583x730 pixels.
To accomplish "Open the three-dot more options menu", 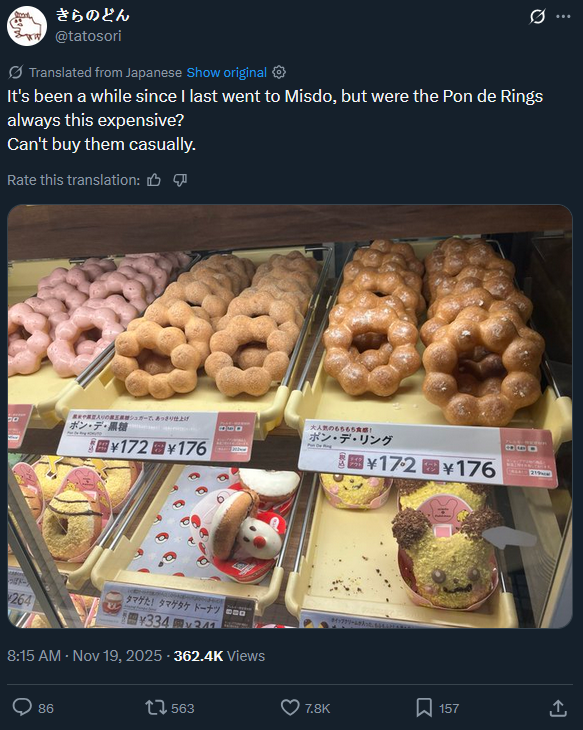I will click(x=563, y=17).
